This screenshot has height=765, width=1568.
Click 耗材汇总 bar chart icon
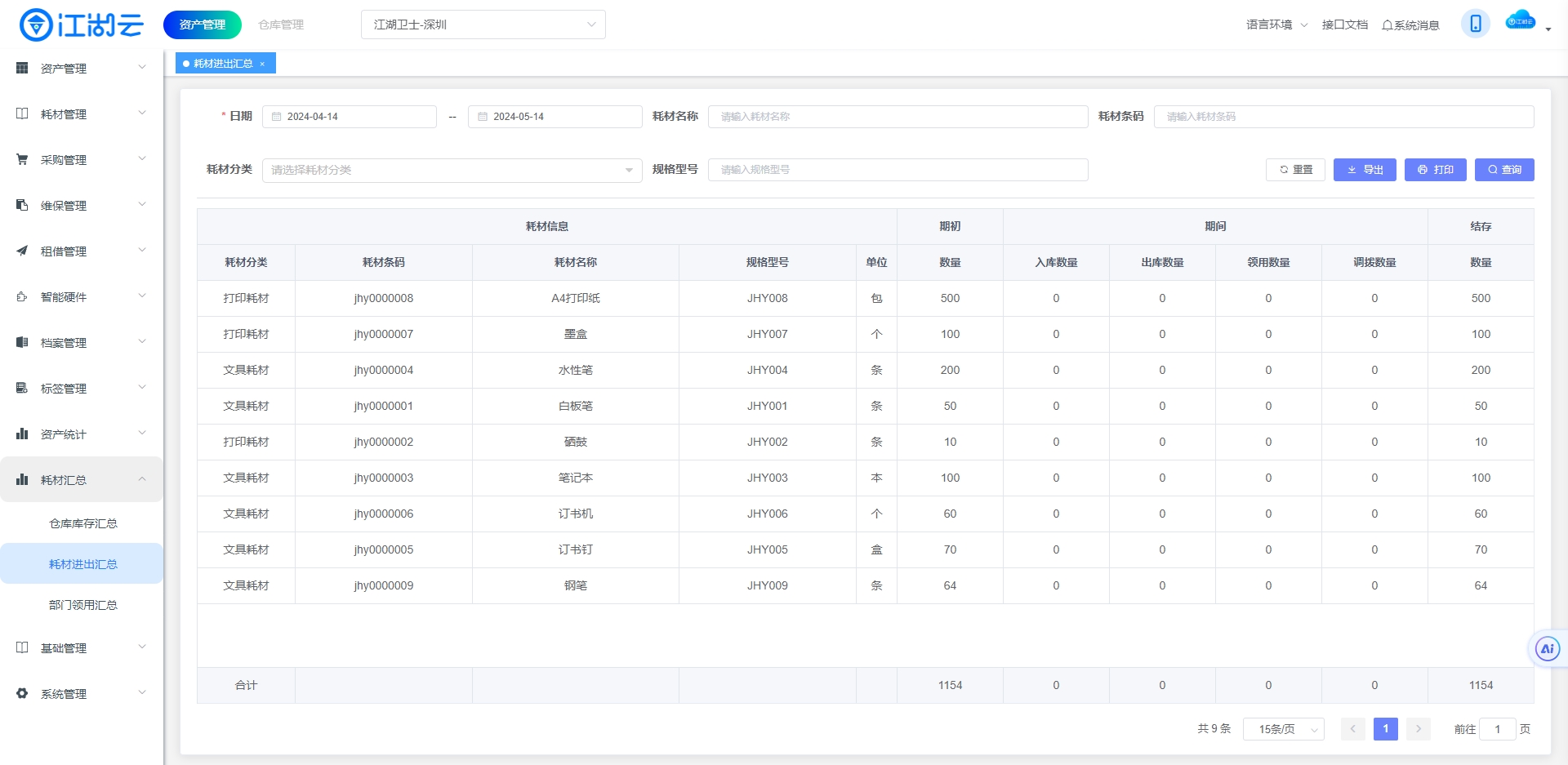22,479
